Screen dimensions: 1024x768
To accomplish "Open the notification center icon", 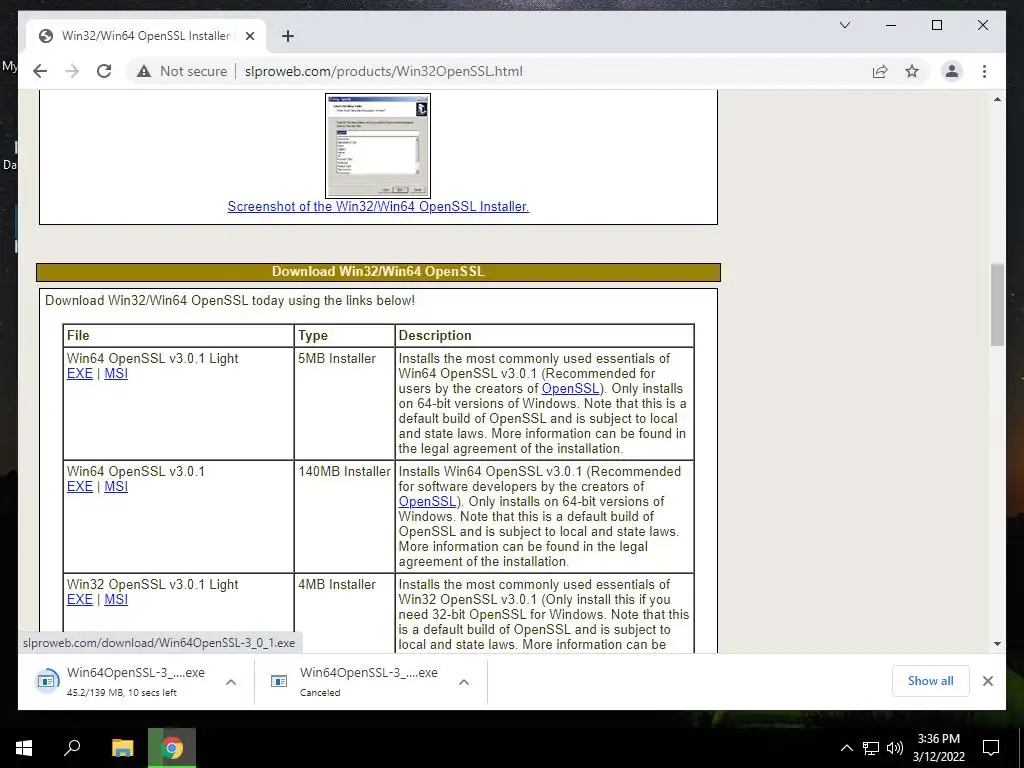I will point(991,748).
